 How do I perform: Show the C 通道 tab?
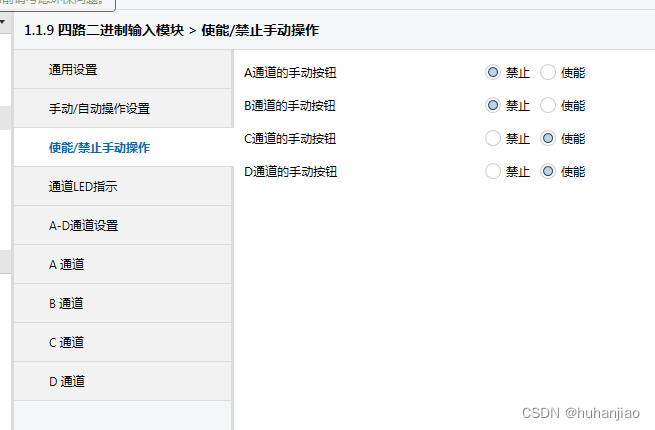pyautogui.click(x=66, y=342)
